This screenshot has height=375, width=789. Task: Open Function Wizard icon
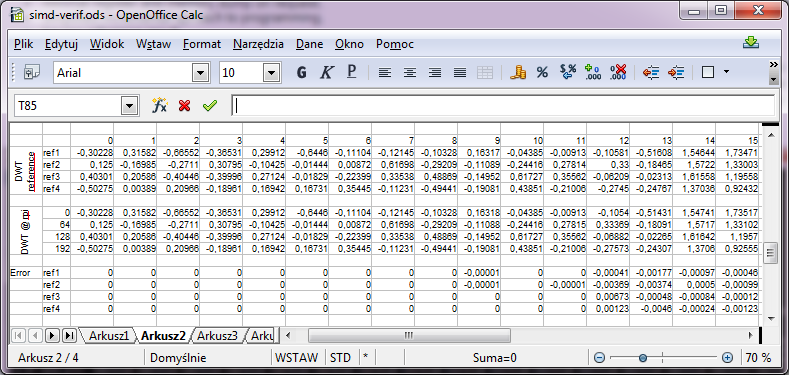(160, 106)
